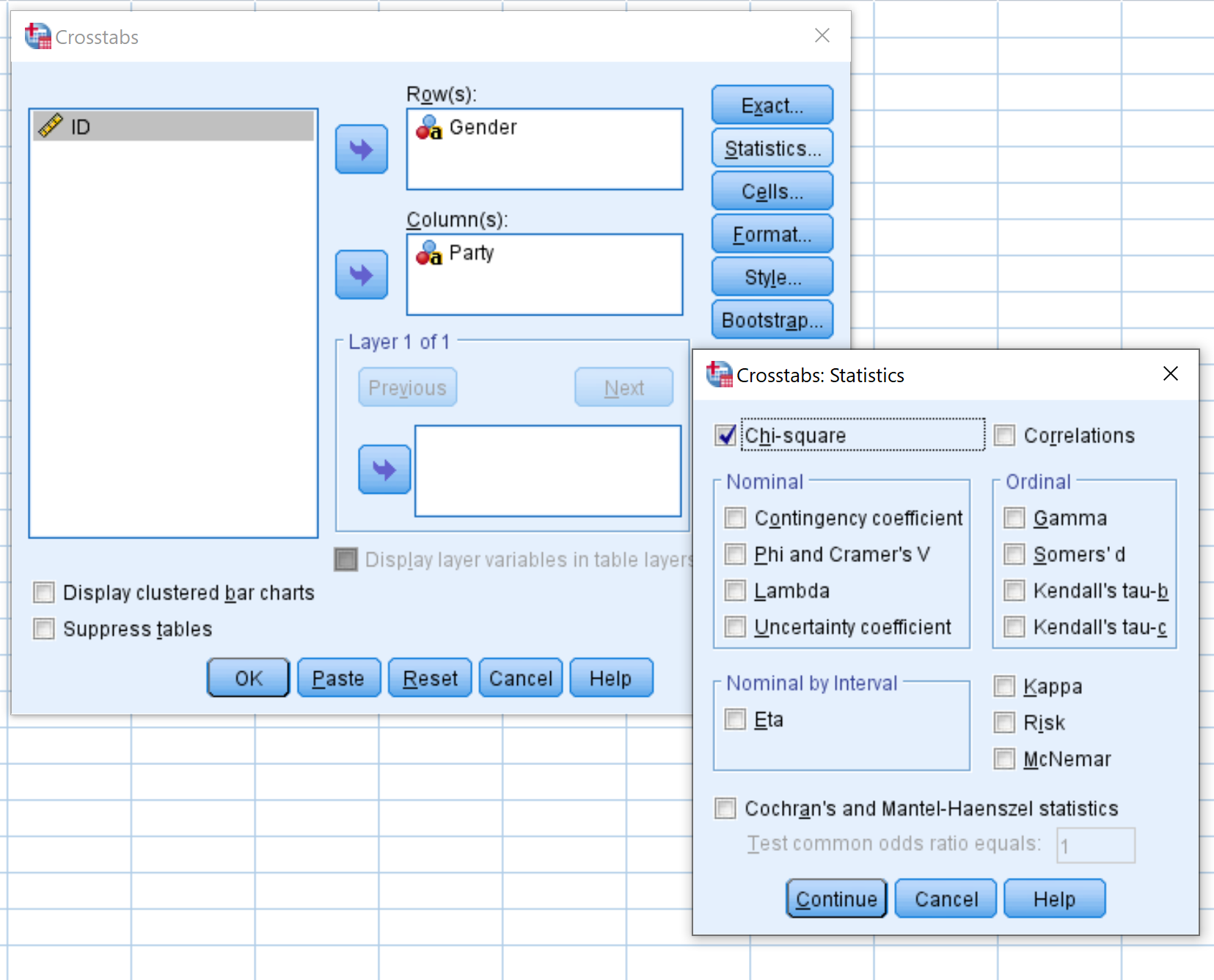Close the Crosstabs: Statistics dialog

[1171, 373]
